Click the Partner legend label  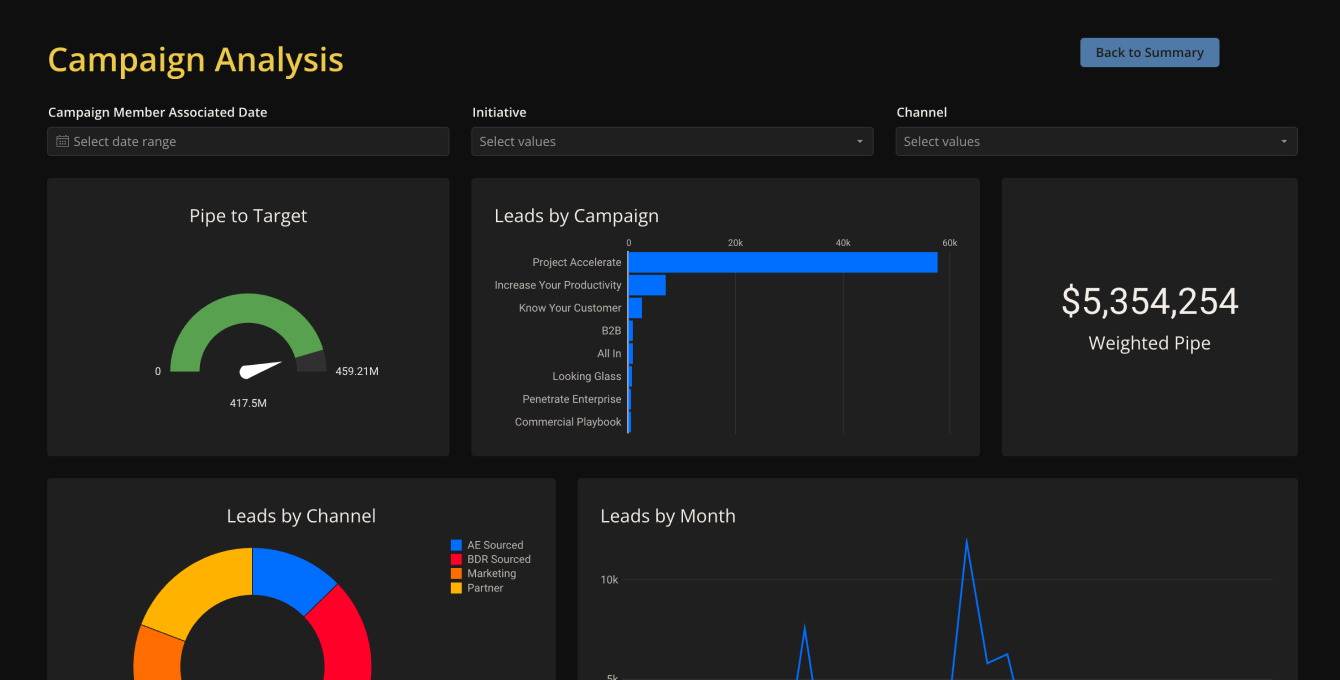coord(485,588)
